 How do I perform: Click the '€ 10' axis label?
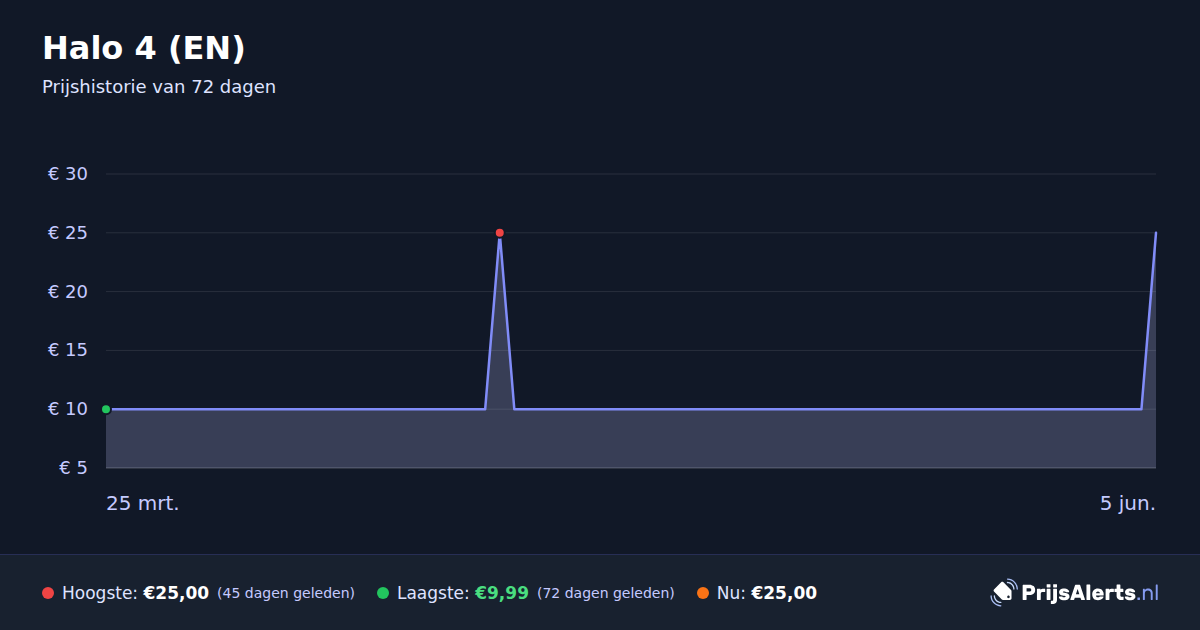point(68,409)
